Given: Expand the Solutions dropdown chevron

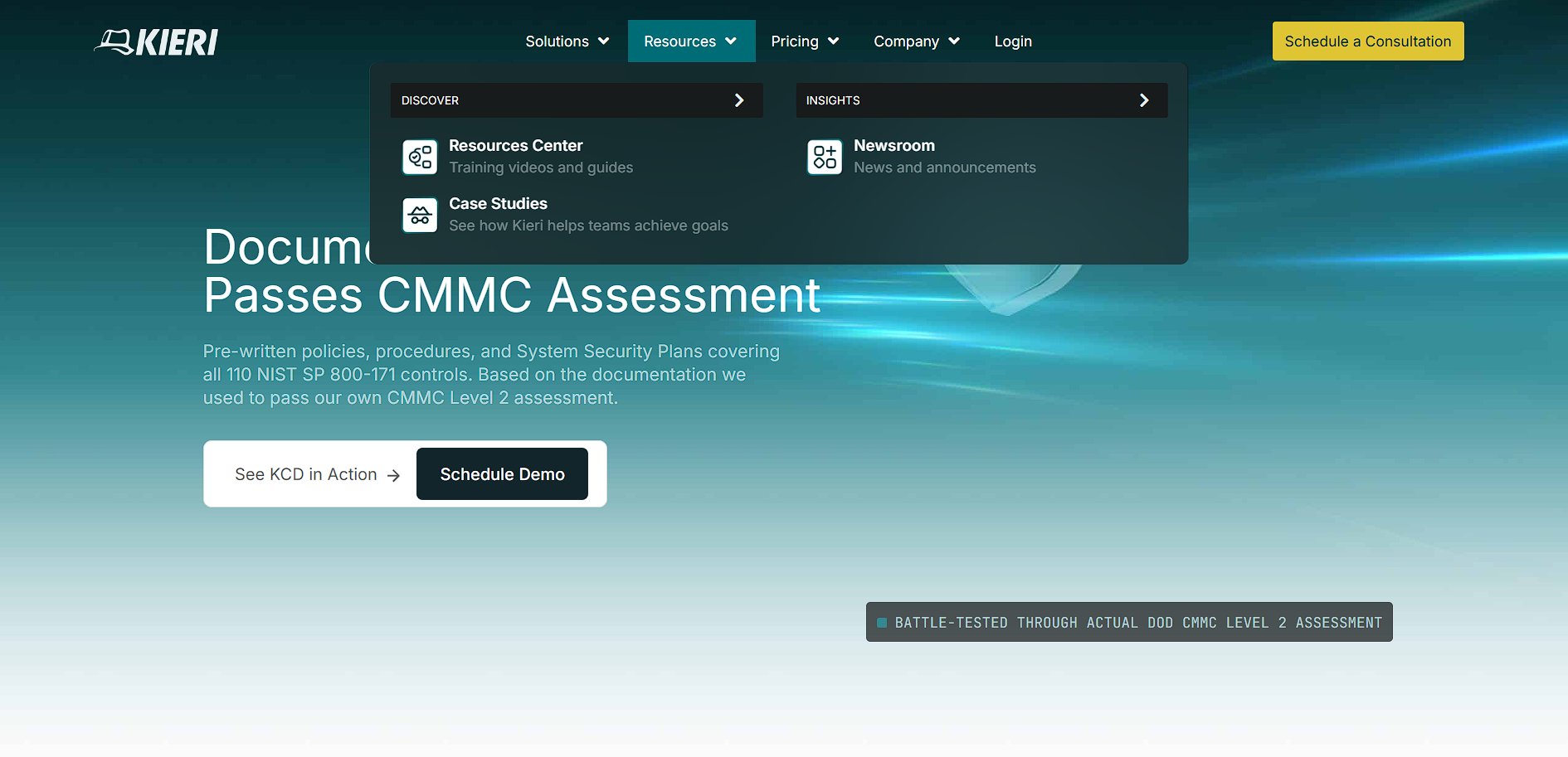Looking at the screenshot, I should 603,41.
